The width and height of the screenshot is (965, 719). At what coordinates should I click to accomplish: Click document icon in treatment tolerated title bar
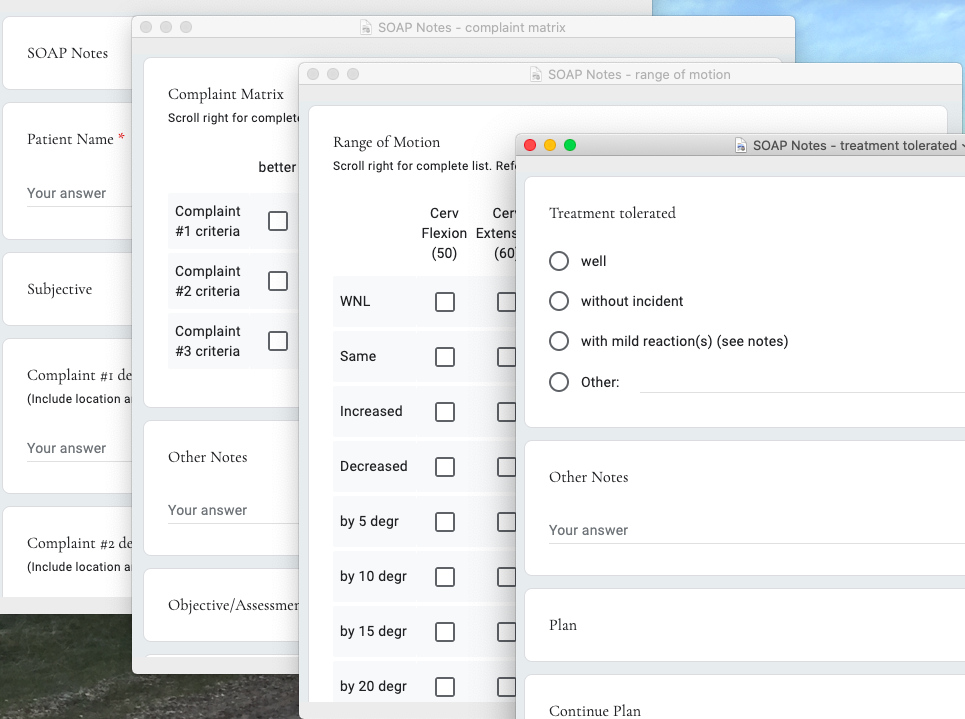point(741,146)
